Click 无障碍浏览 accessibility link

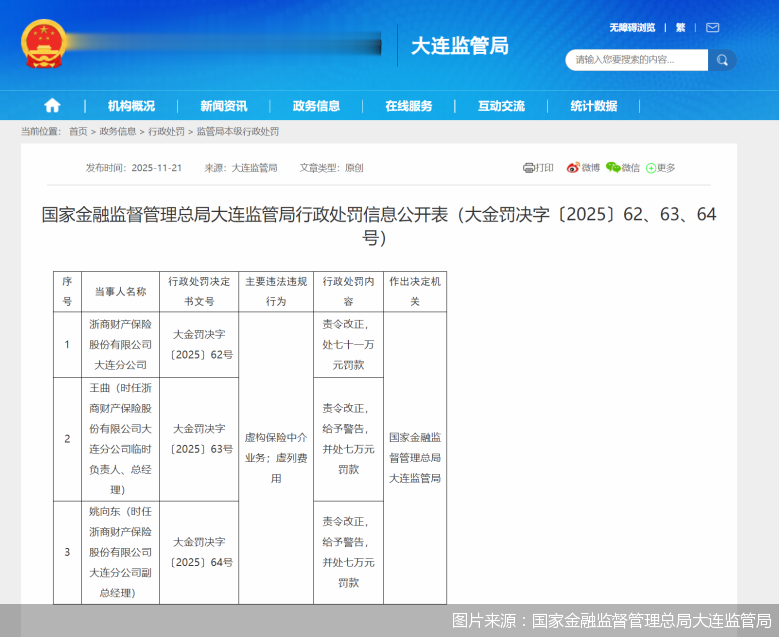[632, 28]
